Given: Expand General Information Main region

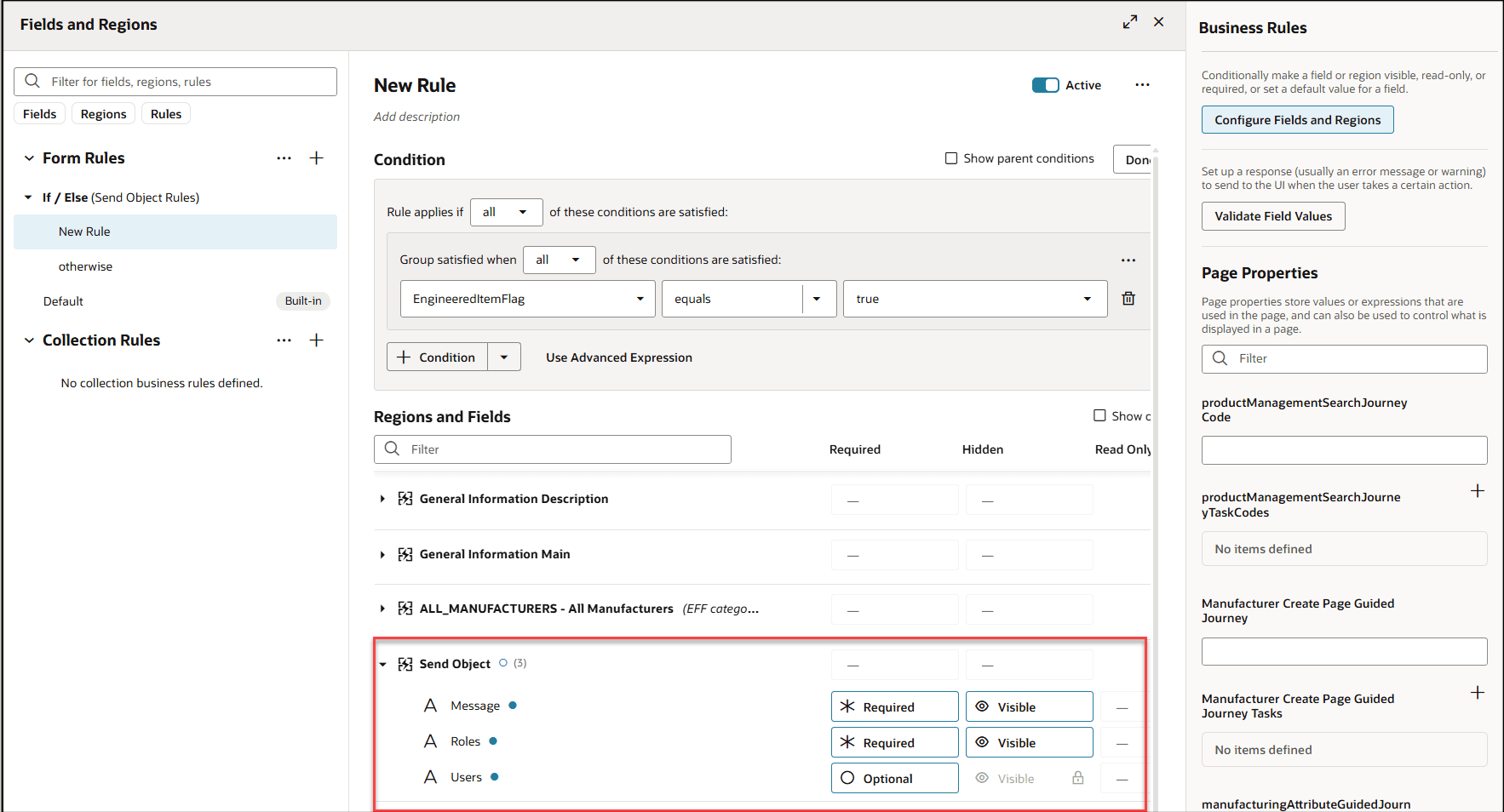Looking at the screenshot, I should coord(382,554).
